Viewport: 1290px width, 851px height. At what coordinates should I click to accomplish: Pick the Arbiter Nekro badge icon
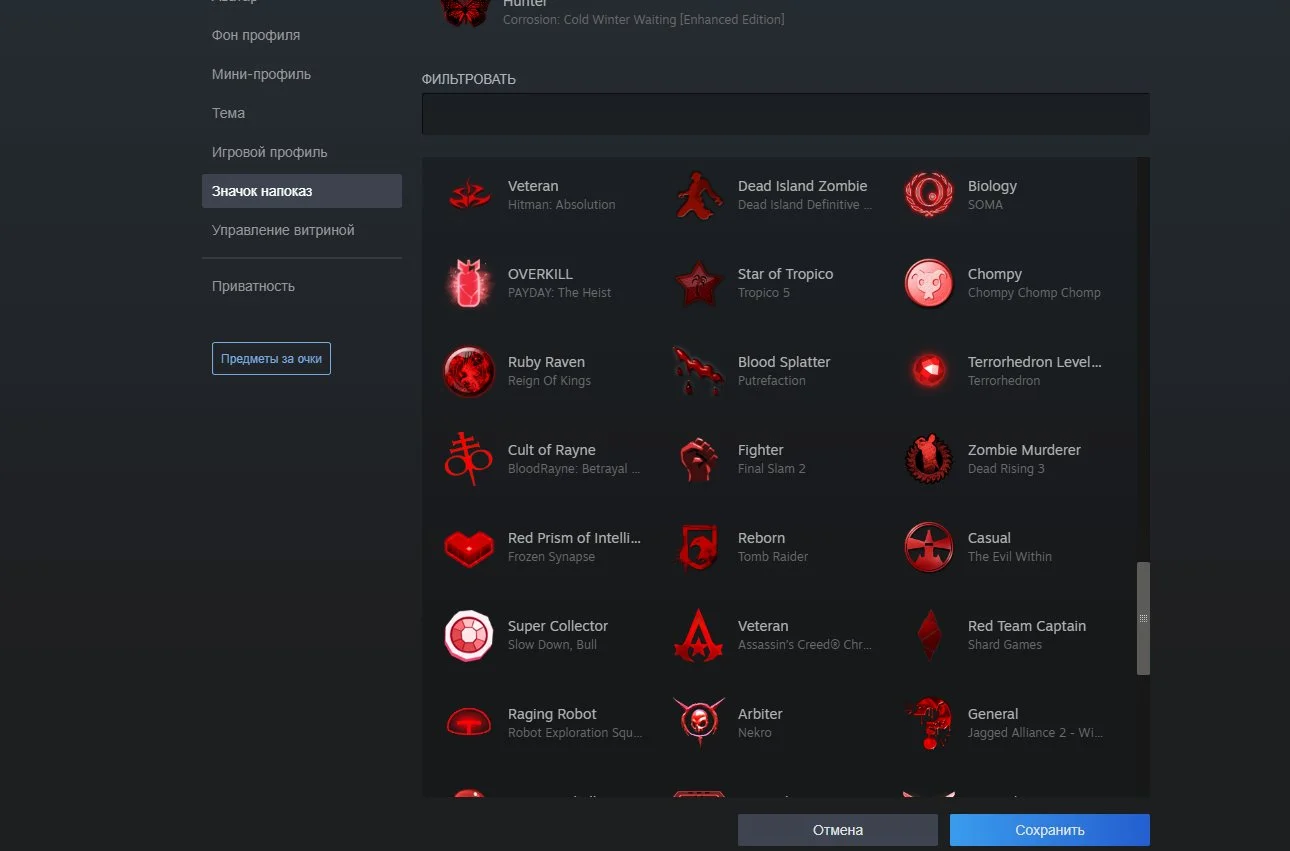698,723
